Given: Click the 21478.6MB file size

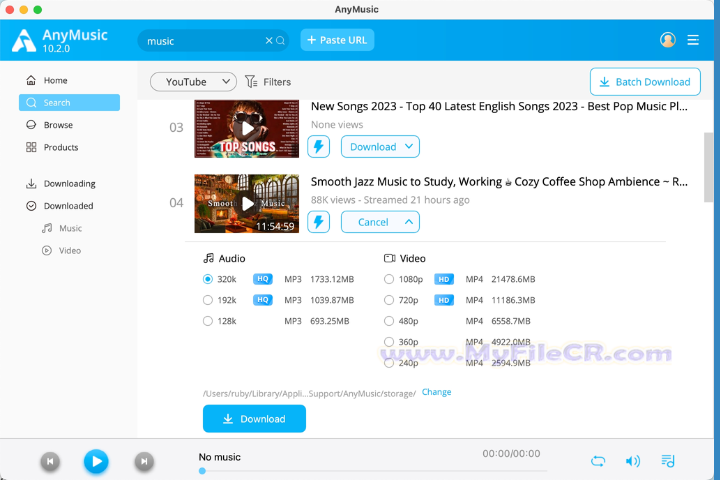Looking at the screenshot, I should (x=513, y=279).
